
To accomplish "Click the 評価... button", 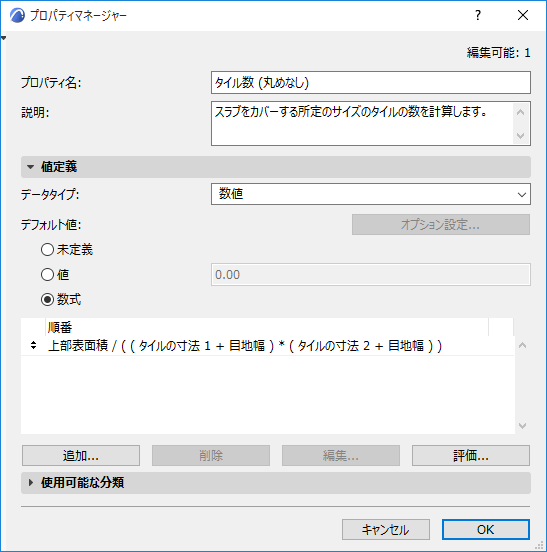I will 471,456.
